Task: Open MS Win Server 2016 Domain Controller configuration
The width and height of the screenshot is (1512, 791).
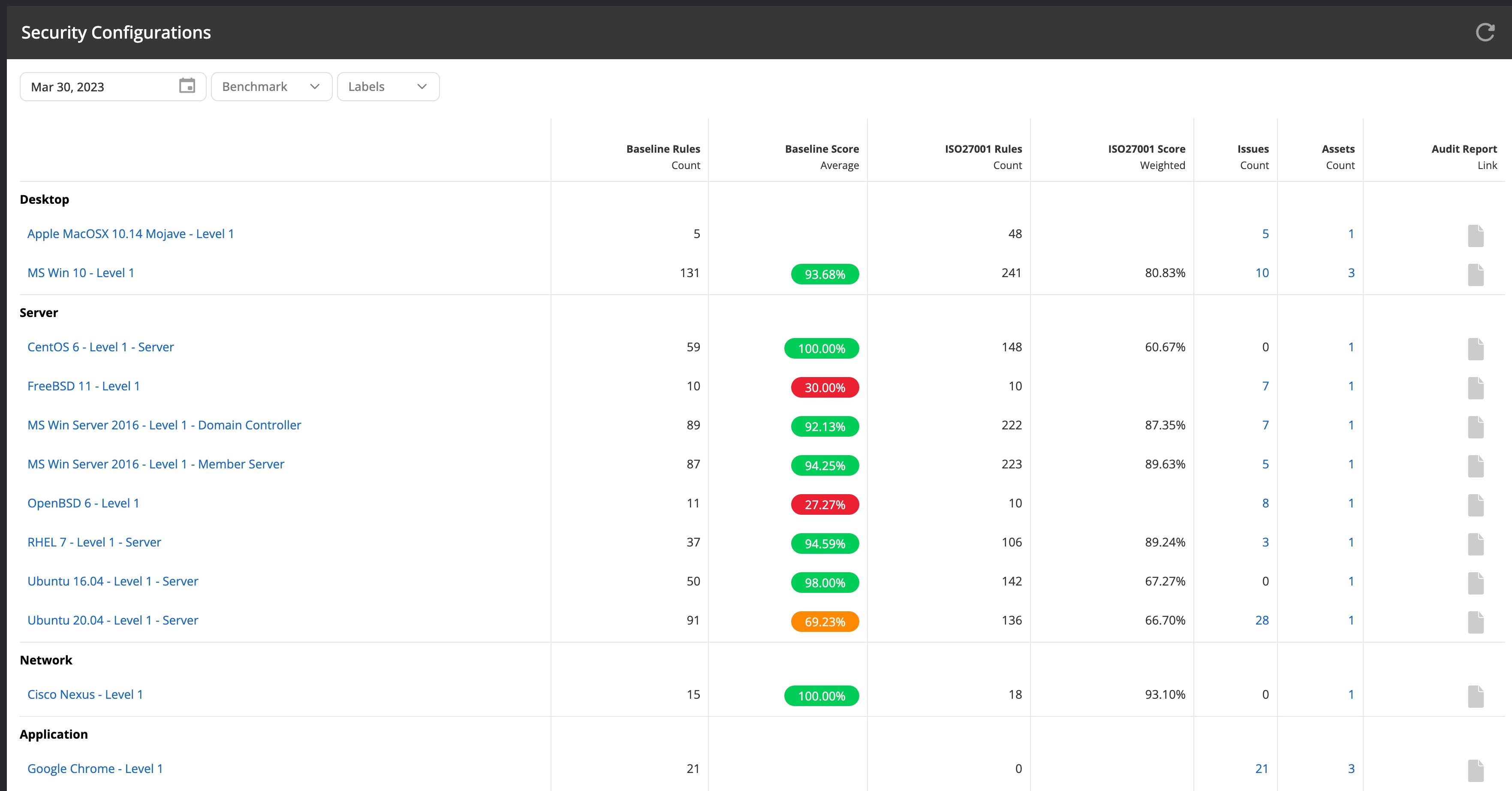Action: click(x=164, y=425)
